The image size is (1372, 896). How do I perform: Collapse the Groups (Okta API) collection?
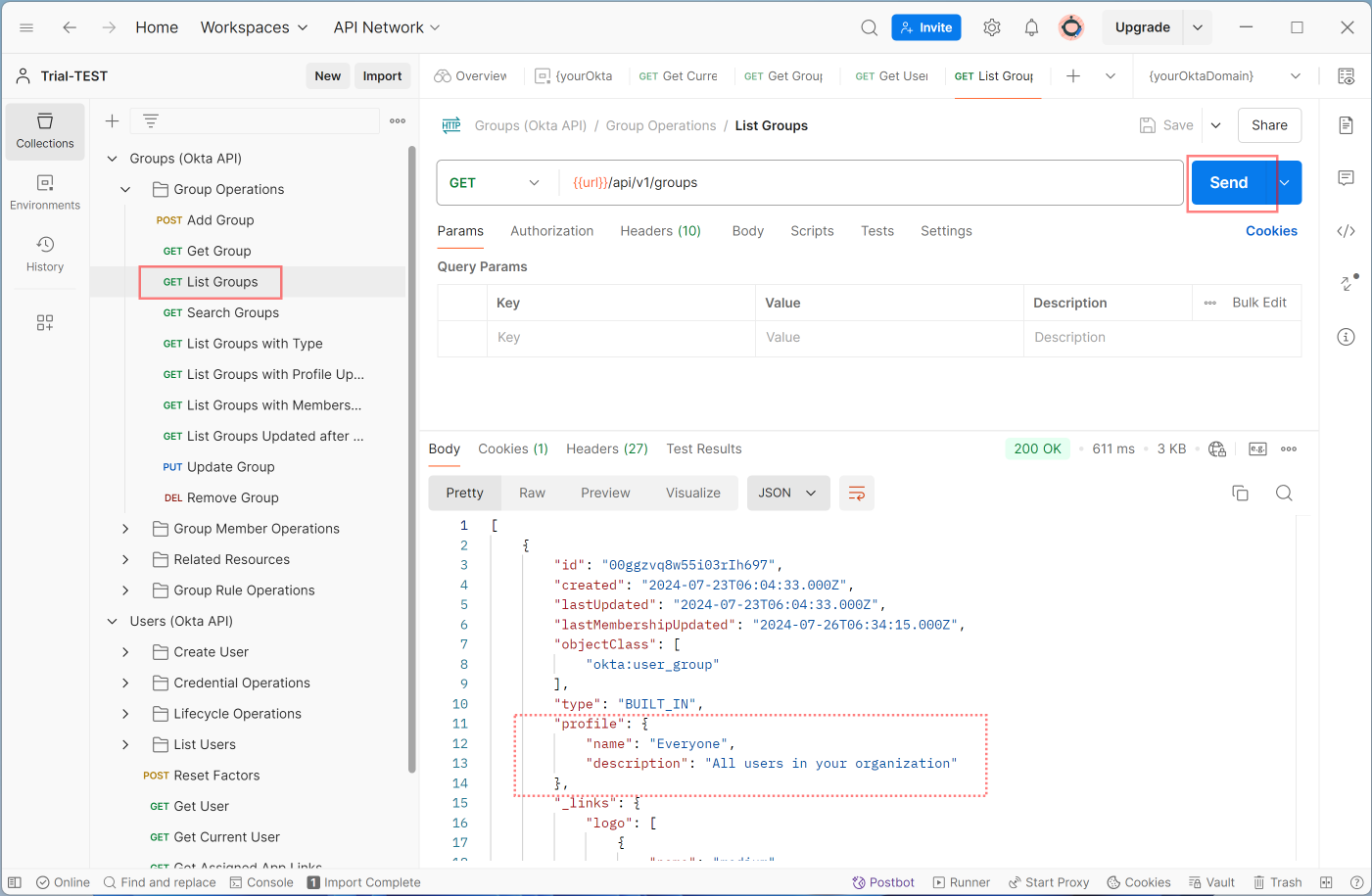[113, 158]
